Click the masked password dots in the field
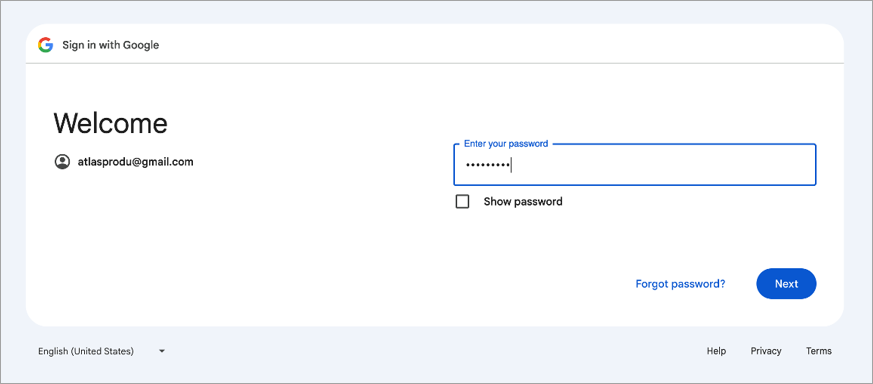 click(x=488, y=165)
